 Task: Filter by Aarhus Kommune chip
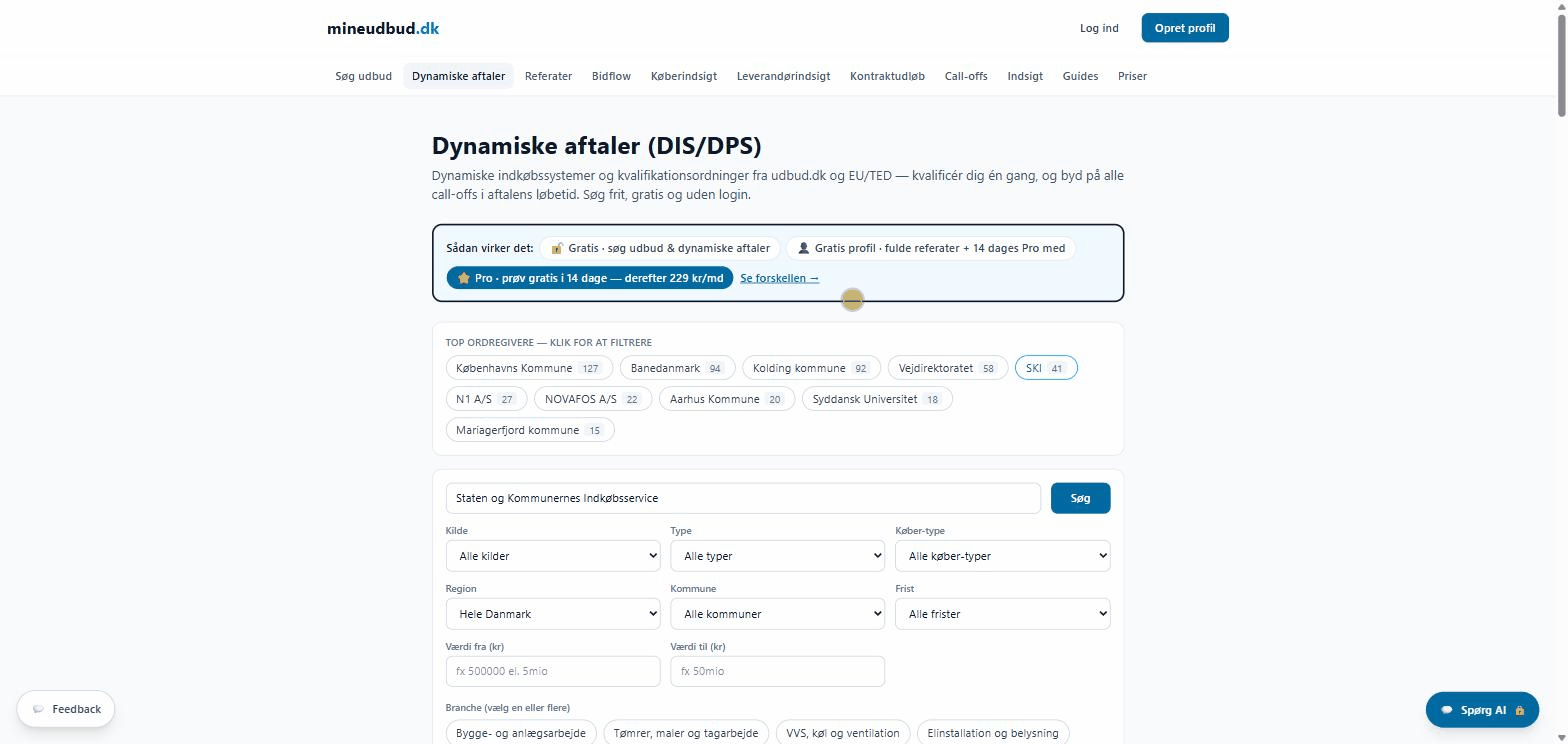(726, 399)
